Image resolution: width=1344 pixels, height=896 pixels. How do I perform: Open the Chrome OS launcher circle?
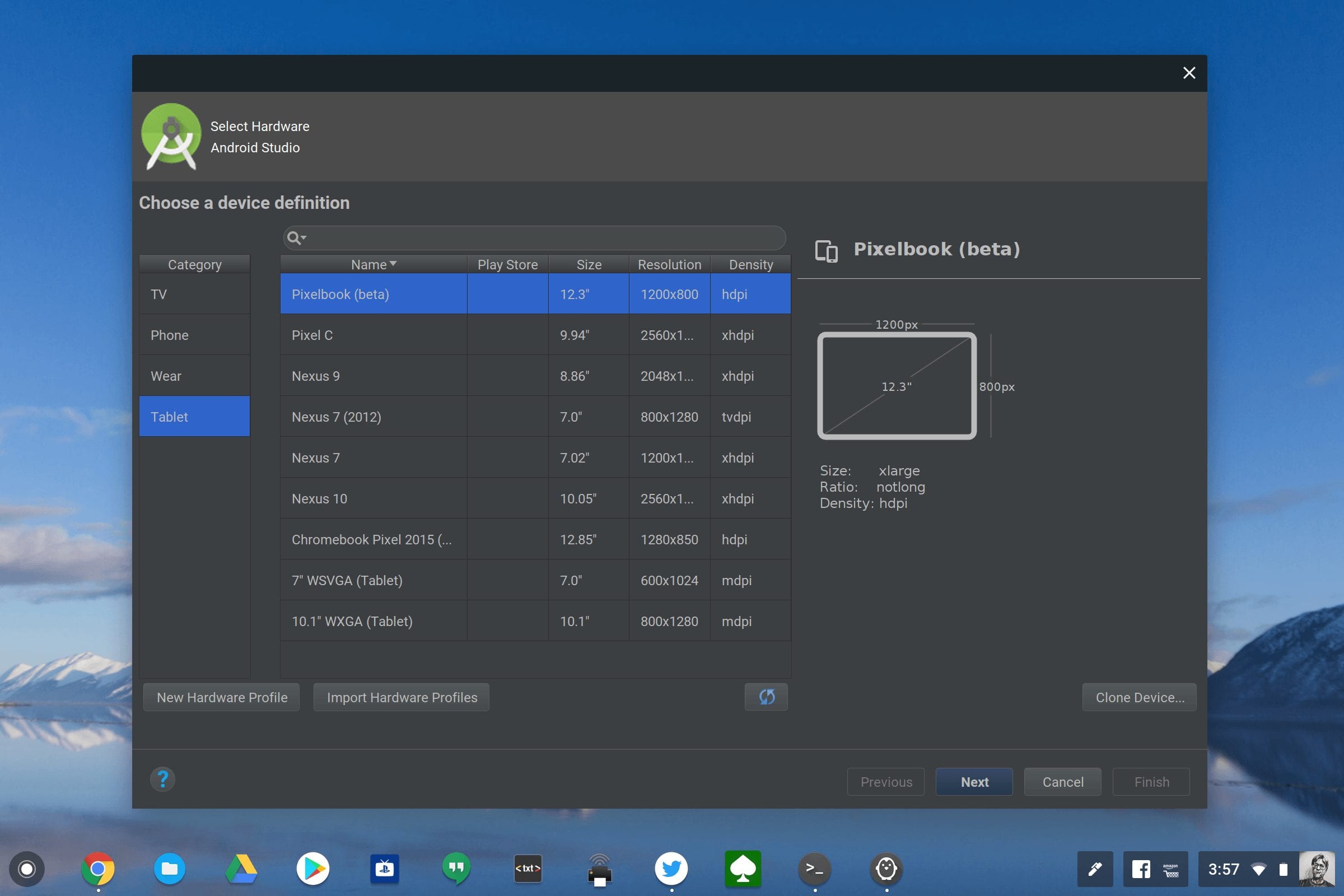(x=26, y=869)
